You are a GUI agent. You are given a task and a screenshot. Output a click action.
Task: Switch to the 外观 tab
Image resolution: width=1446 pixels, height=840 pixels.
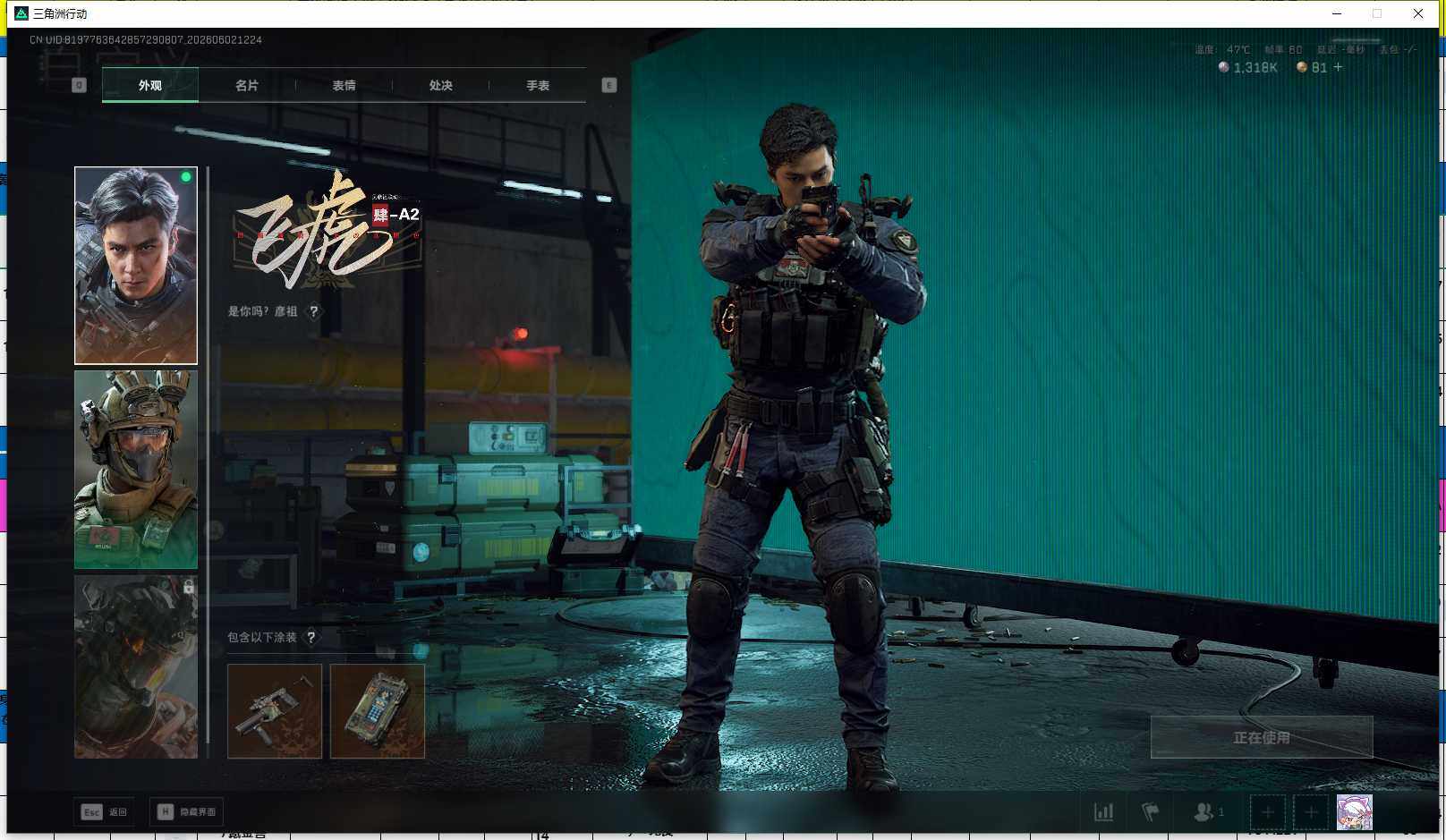pyautogui.click(x=150, y=85)
